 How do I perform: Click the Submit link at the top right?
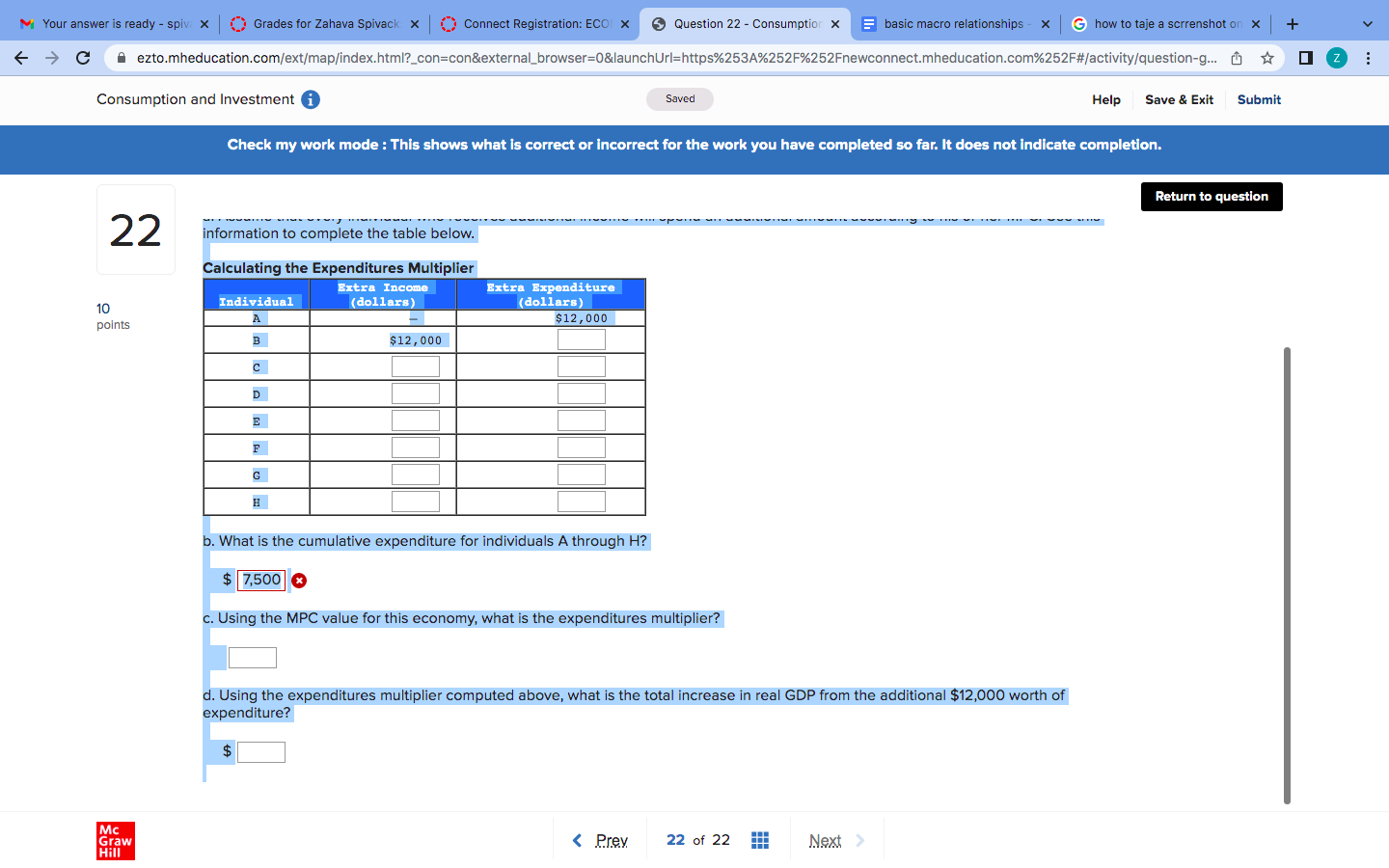pos(1259,99)
